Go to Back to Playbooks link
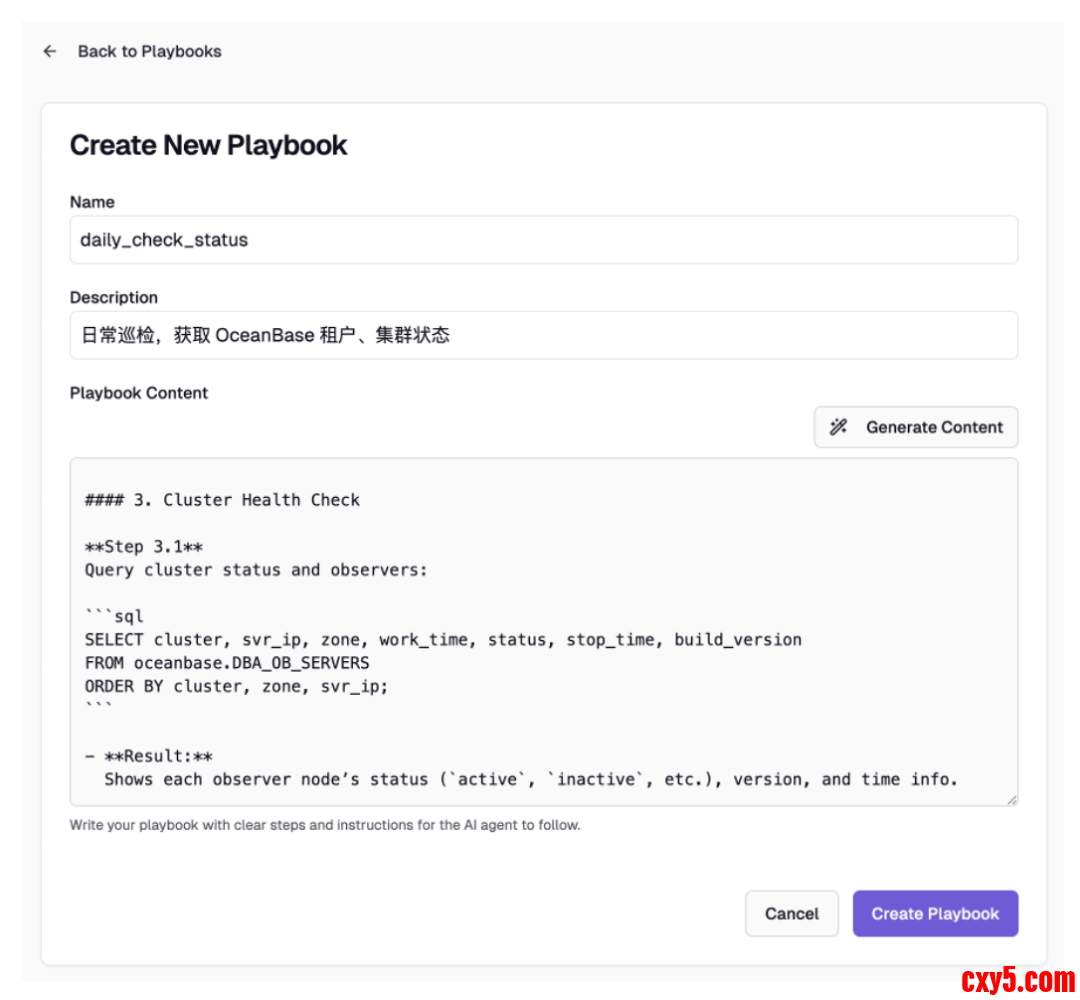The image size is (1080, 1000). point(149,52)
